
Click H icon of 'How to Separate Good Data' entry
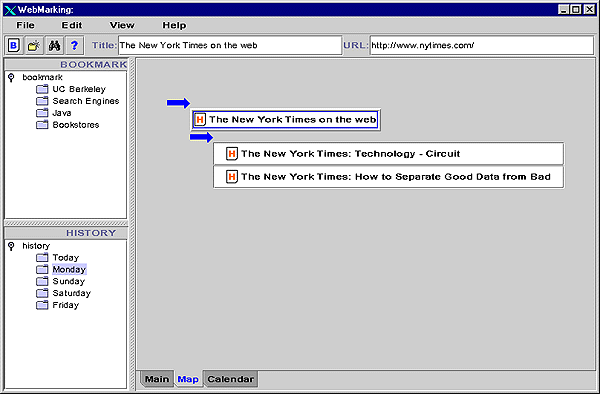[232, 177]
